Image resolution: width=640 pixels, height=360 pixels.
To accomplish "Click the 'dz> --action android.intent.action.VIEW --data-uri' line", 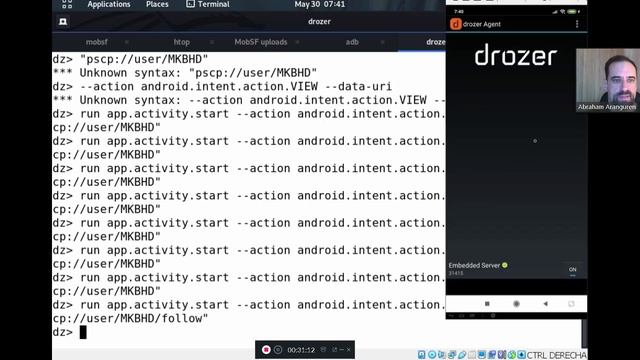I will 222,87.
